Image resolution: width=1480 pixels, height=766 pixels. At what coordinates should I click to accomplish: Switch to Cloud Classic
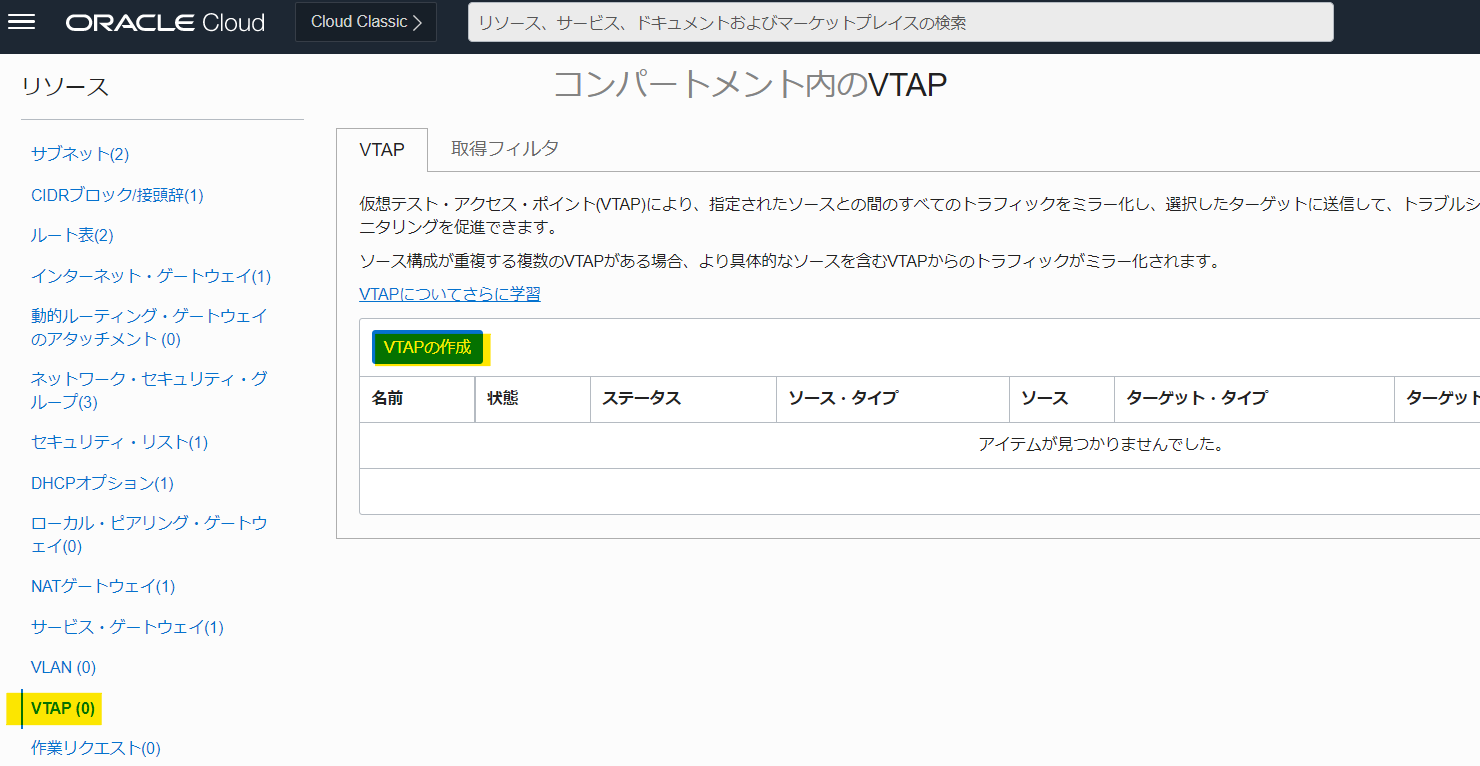click(x=366, y=22)
